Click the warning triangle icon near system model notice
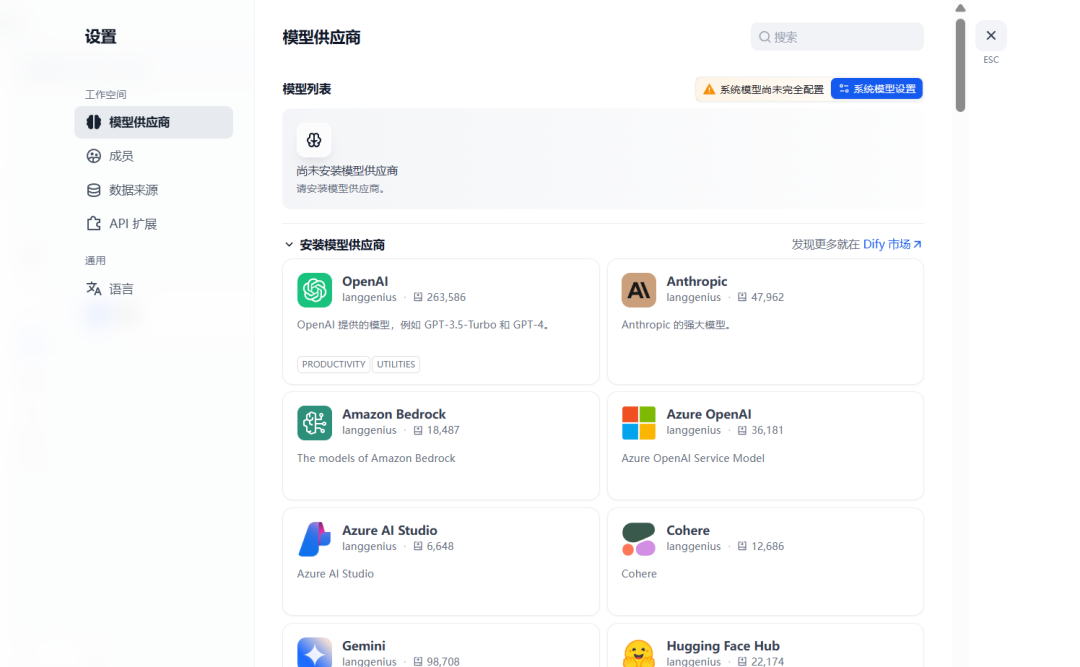Image resolution: width=1080 pixels, height=667 pixels. 709,89
